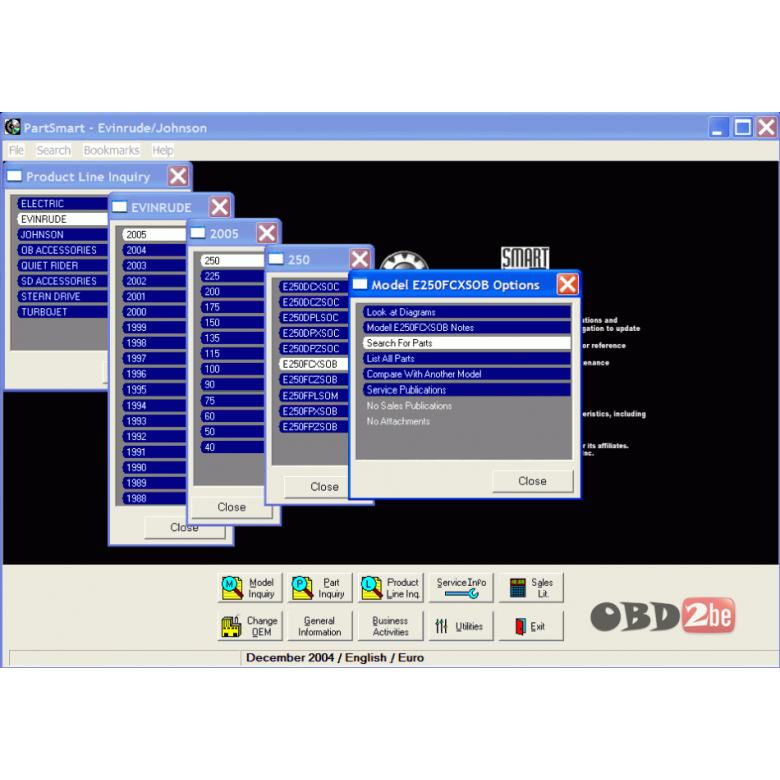Select List All Parts option

(x=467, y=358)
